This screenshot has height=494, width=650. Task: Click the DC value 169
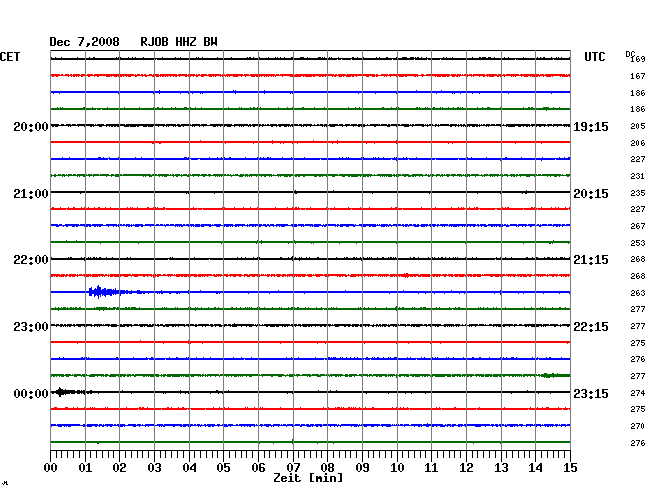click(638, 59)
